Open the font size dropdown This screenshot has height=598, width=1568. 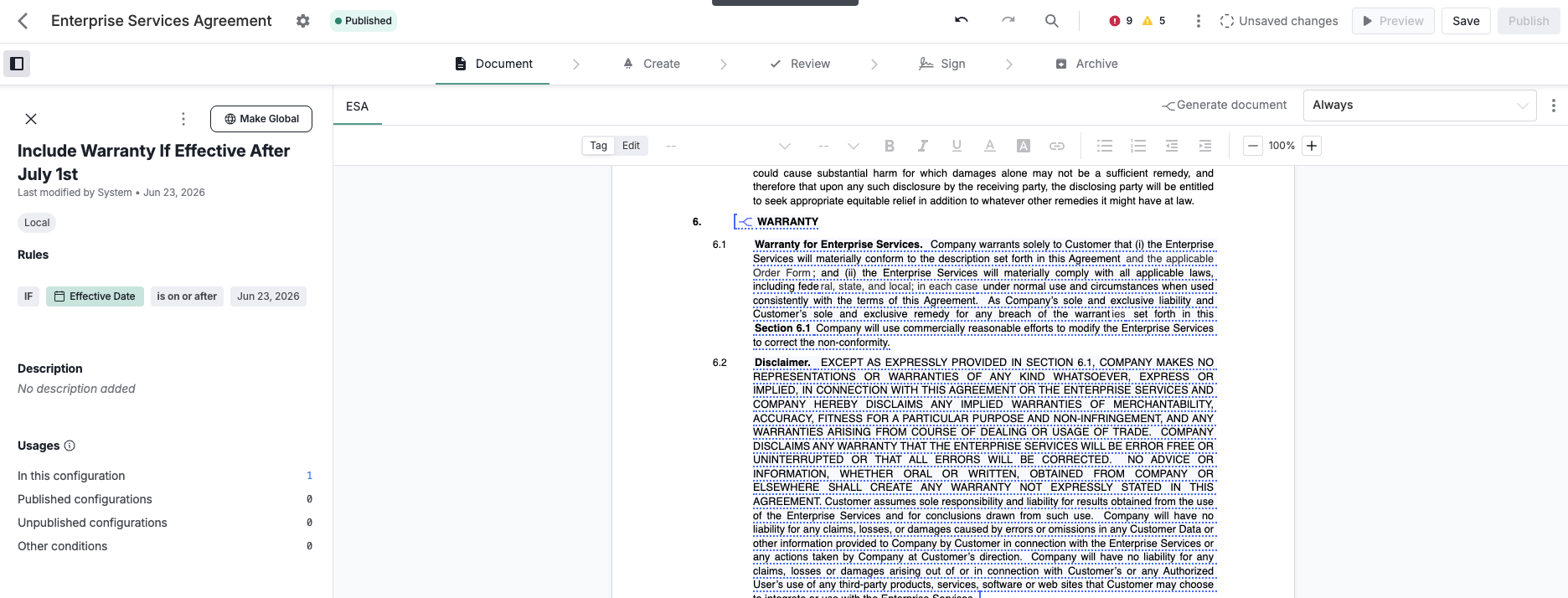[x=838, y=146]
